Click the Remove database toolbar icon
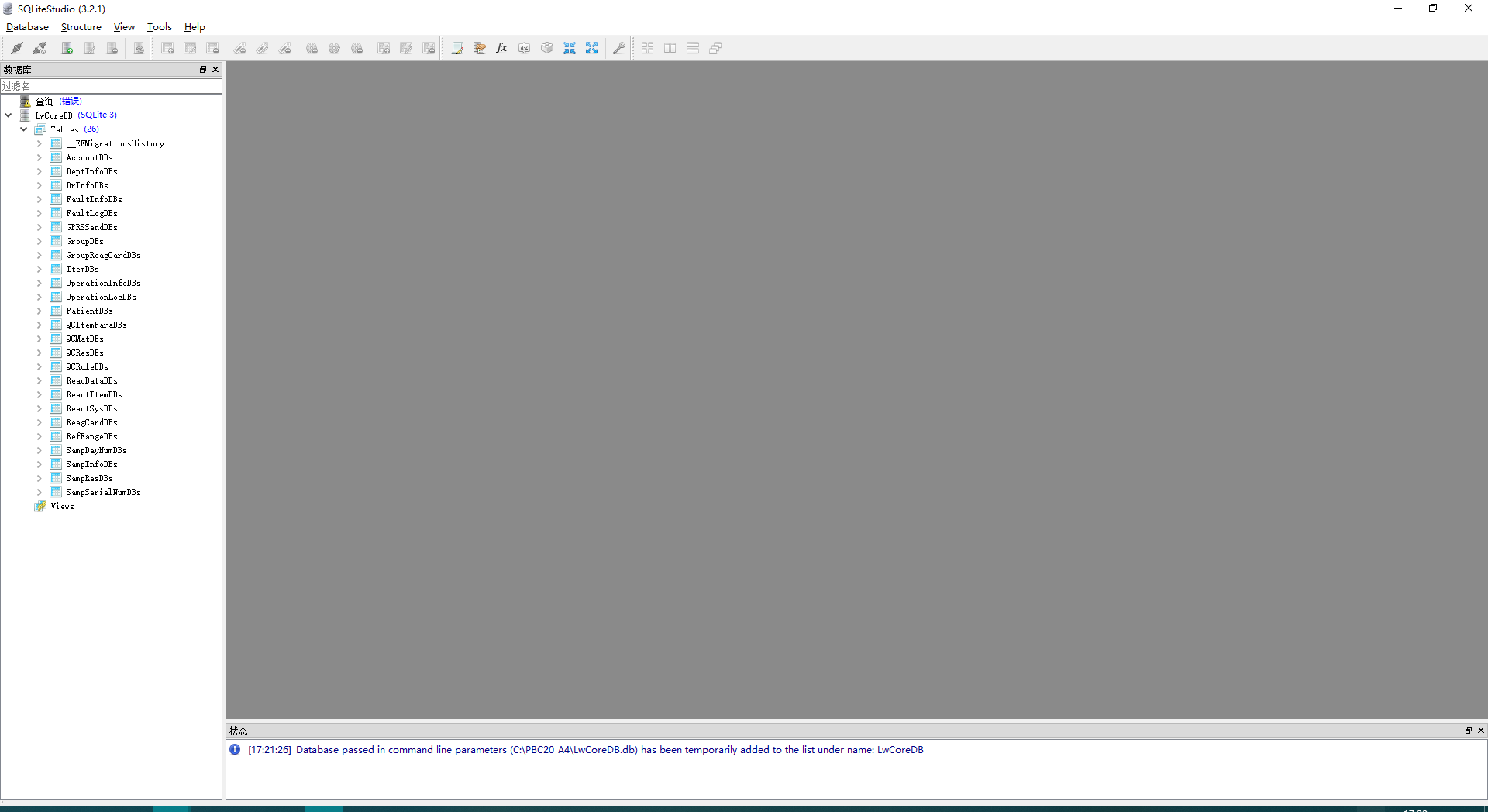The height and width of the screenshot is (812, 1488). coord(112,48)
